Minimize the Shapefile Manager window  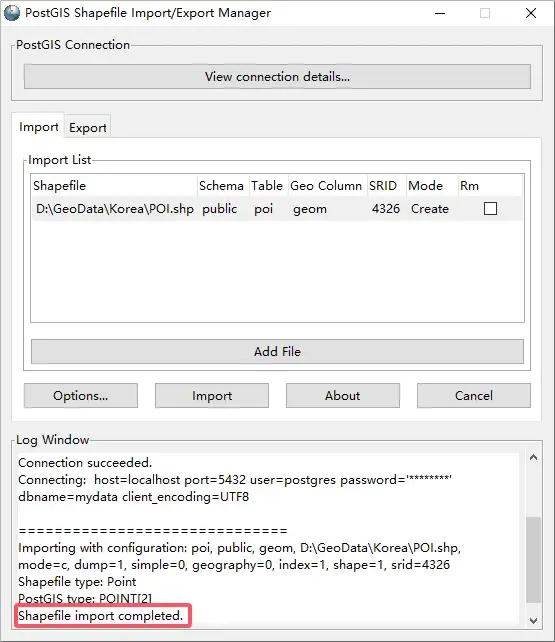coord(440,13)
